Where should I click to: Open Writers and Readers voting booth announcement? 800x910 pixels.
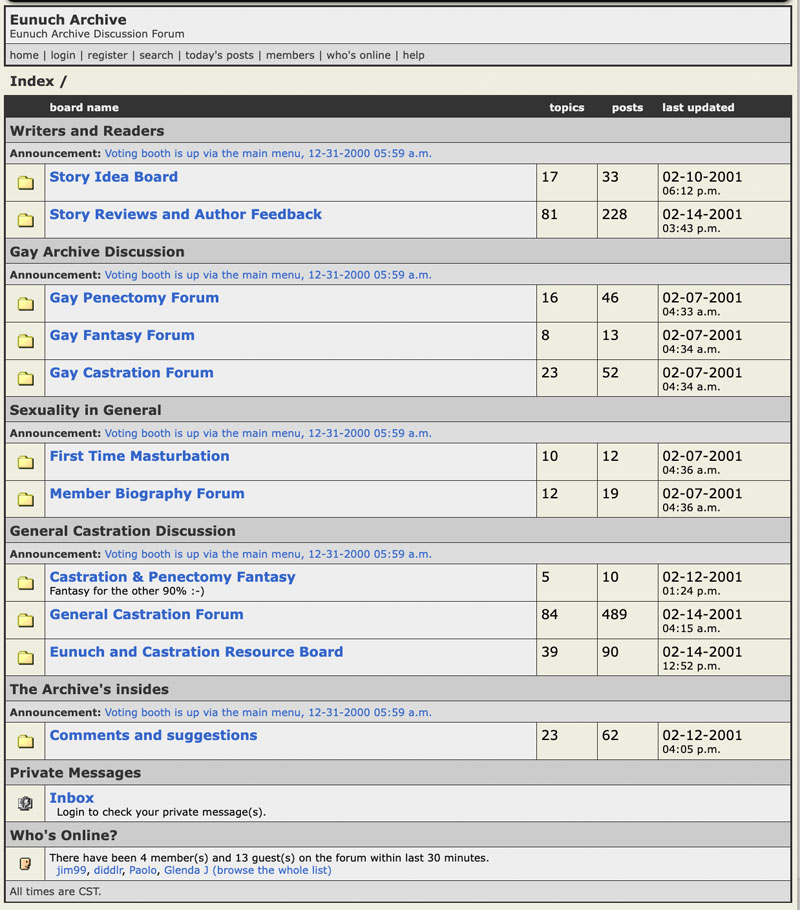268,154
